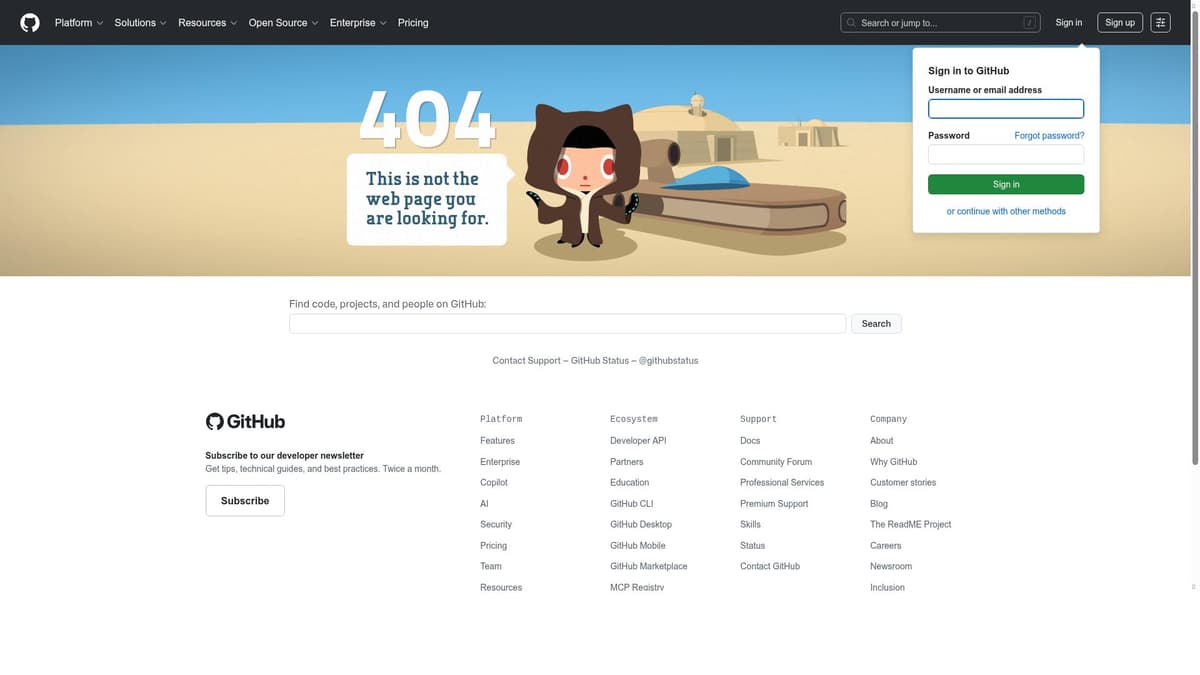Select Pricing in the navigation bar
Image resolution: width=1200 pixels, height=675 pixels.
413,21
